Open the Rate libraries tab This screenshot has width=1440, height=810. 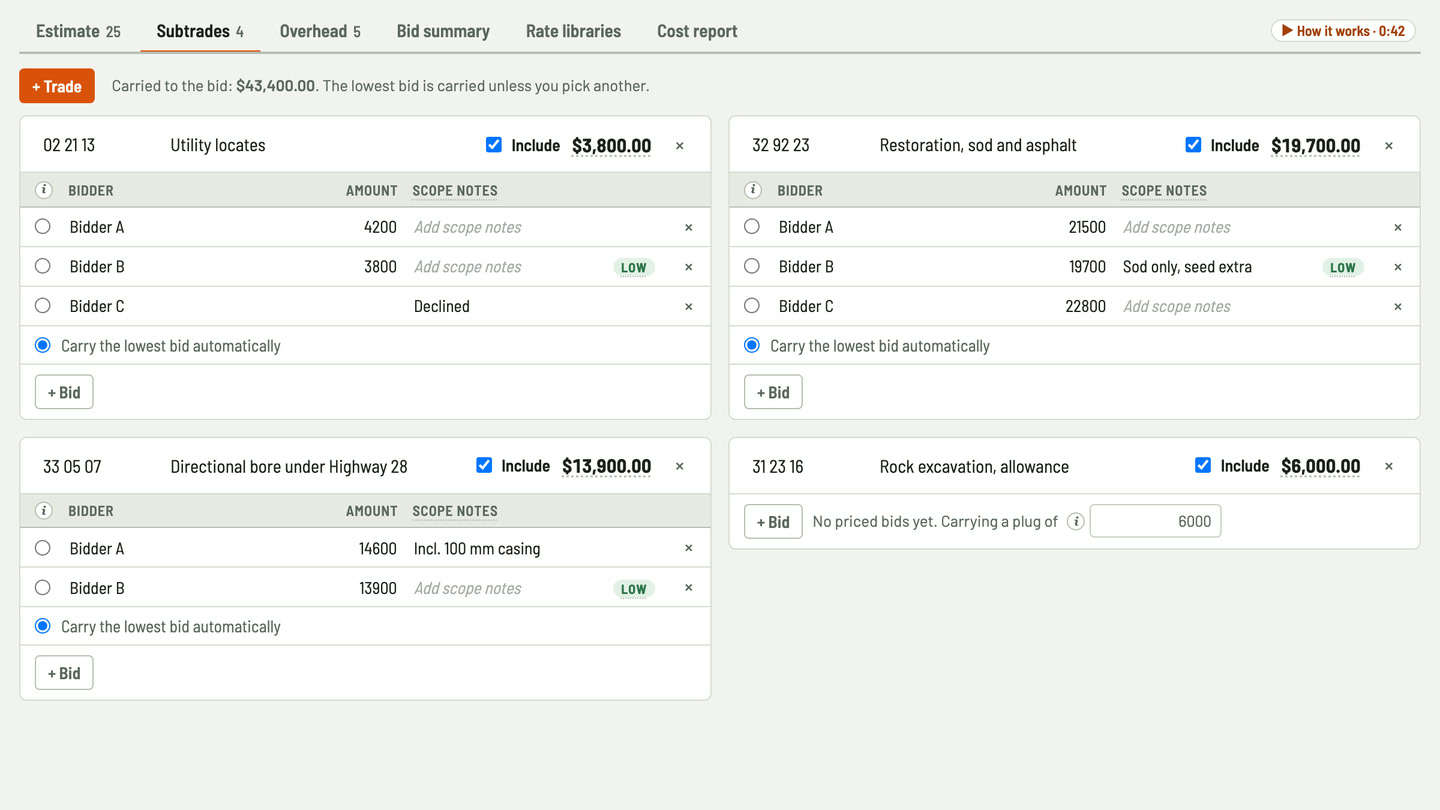point(573,31)
